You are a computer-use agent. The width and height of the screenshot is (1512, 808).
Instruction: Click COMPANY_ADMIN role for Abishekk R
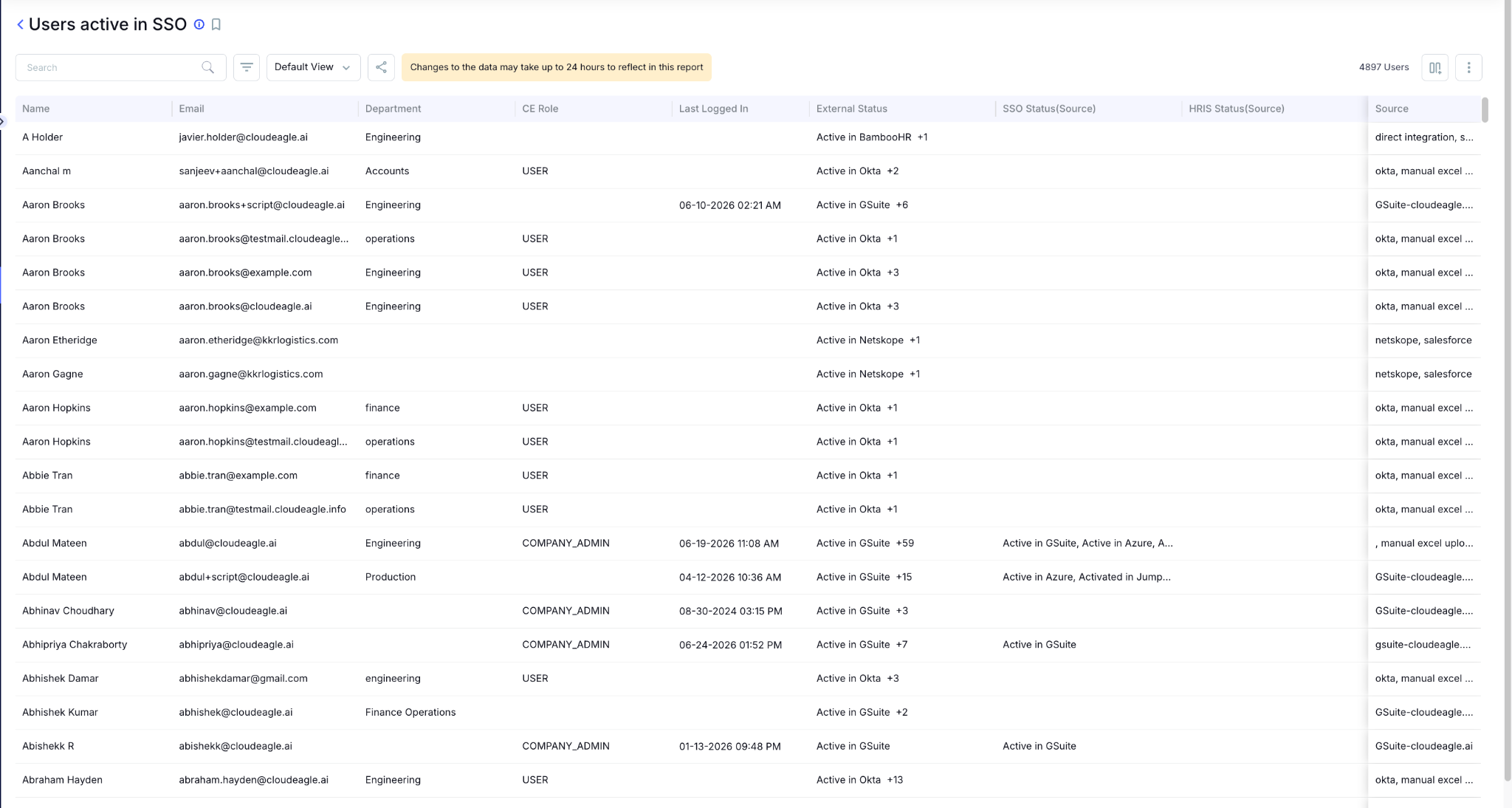pos(566,747)
